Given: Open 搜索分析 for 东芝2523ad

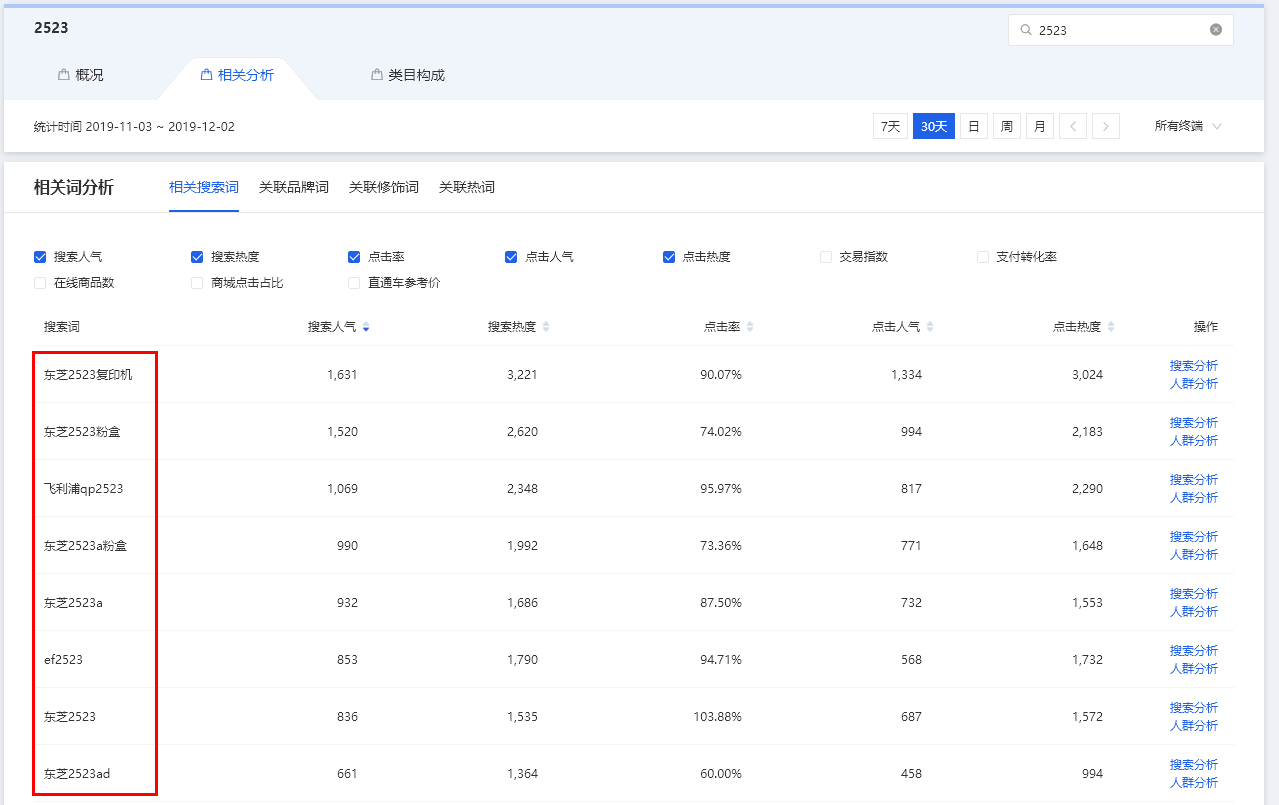Looking at the screenshot, I should tap(1194, 765).
